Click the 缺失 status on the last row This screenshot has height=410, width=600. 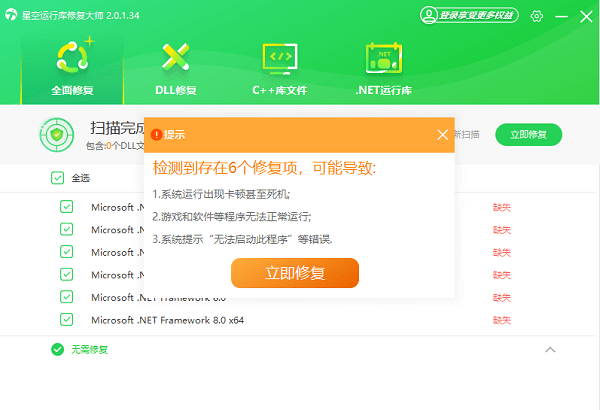coord(502,320)
